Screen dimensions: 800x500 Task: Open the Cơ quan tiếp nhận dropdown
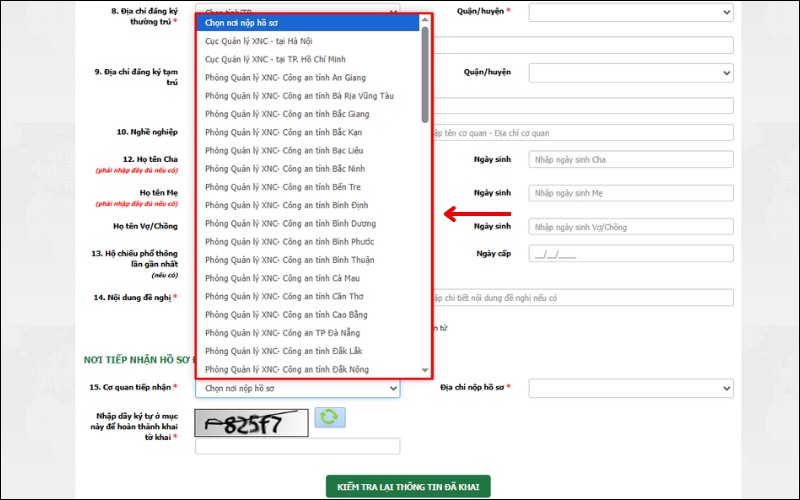pos(297,388)
